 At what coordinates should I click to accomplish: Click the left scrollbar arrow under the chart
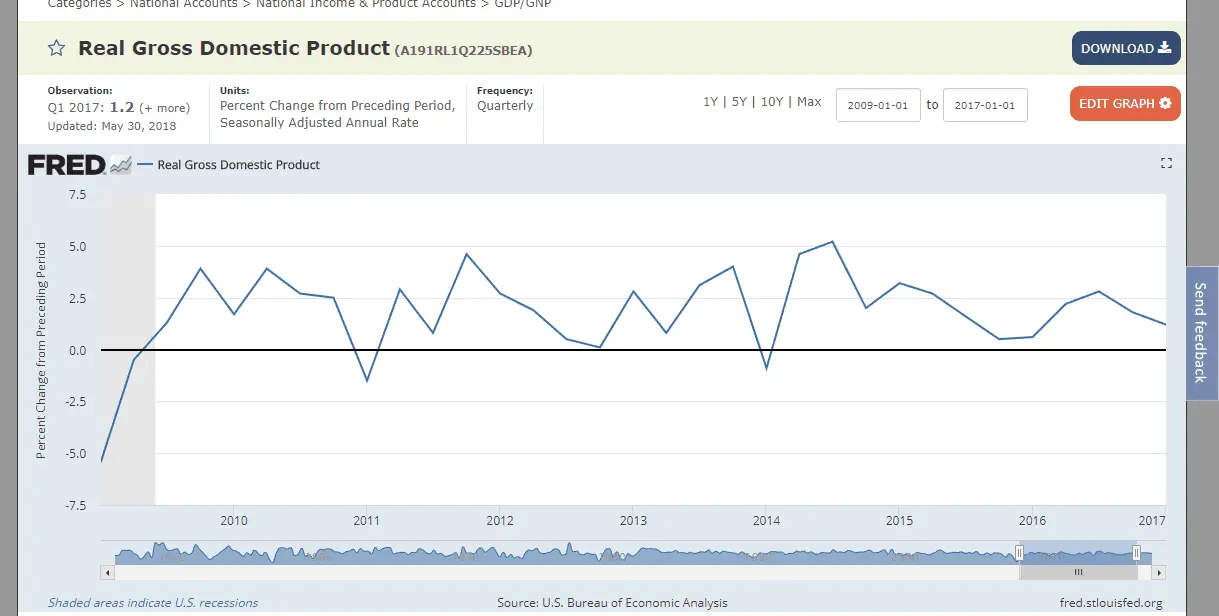coord(107,573)
